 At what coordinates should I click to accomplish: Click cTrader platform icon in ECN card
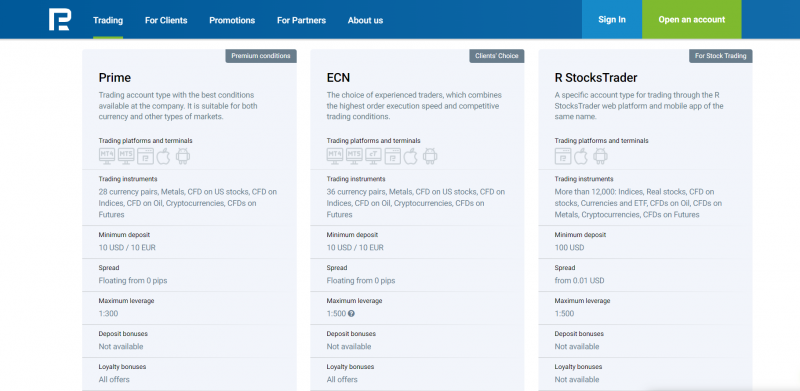coord(373,156)
